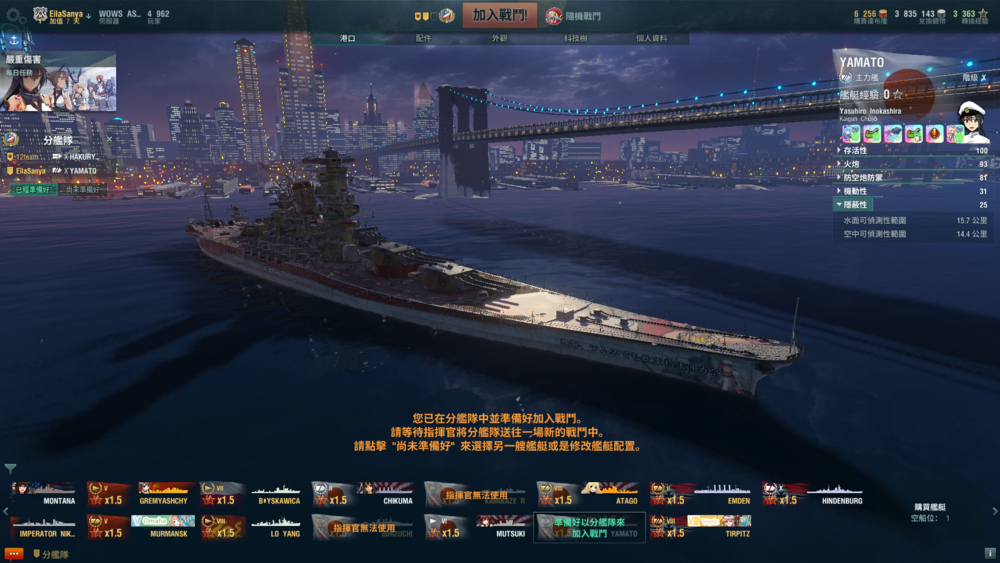Select the red exclamation commander skill icon
Screen dimensions: 1000x563
pos(934,133)
